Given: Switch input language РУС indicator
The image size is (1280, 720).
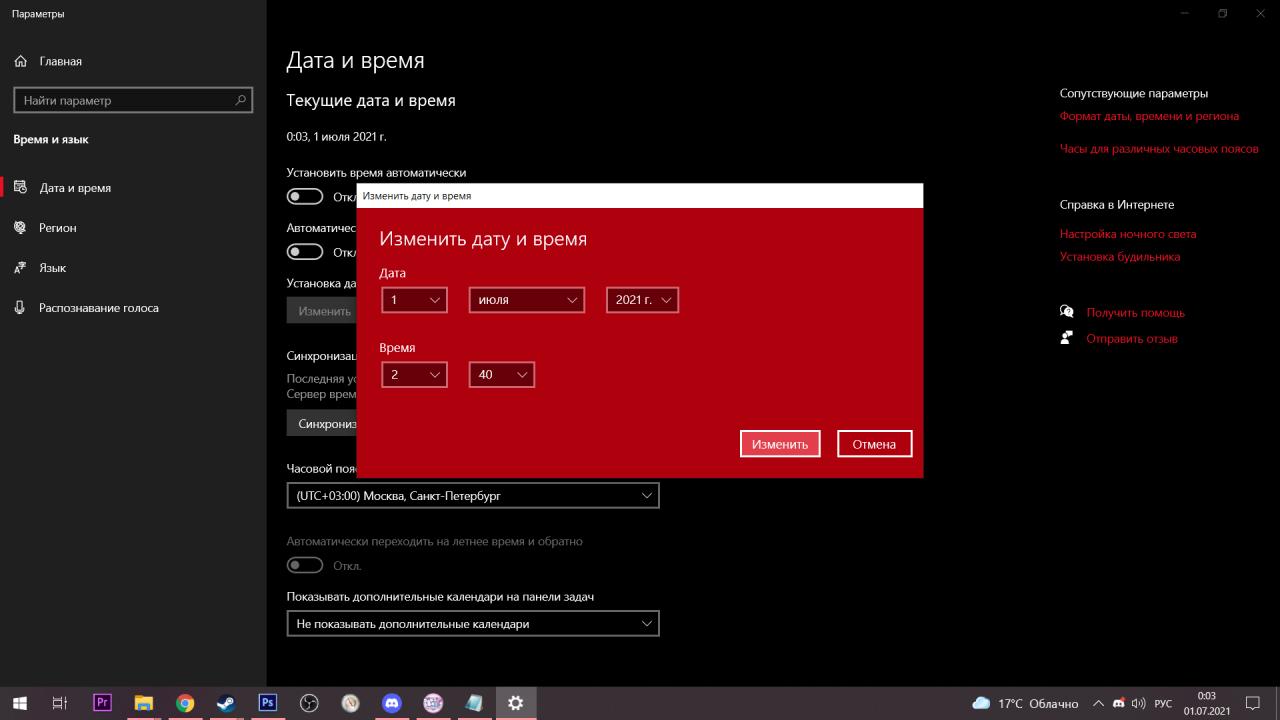Looking at the screenshot, I should [1163, 703].
